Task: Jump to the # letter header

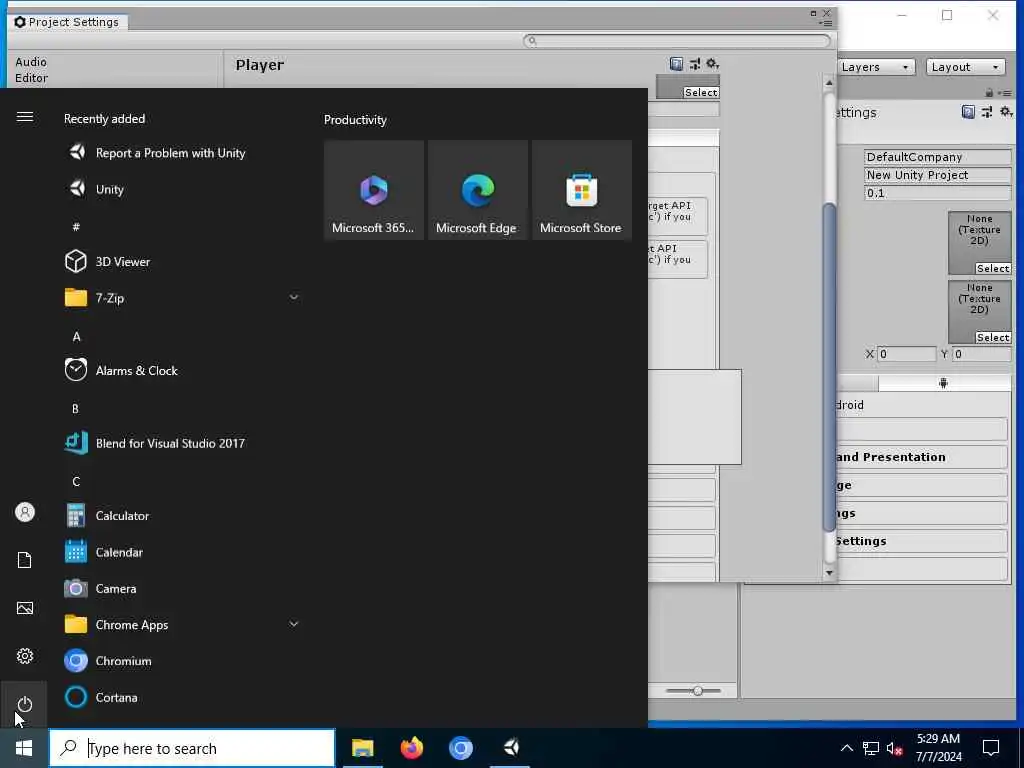Action: tap(76, 227)
